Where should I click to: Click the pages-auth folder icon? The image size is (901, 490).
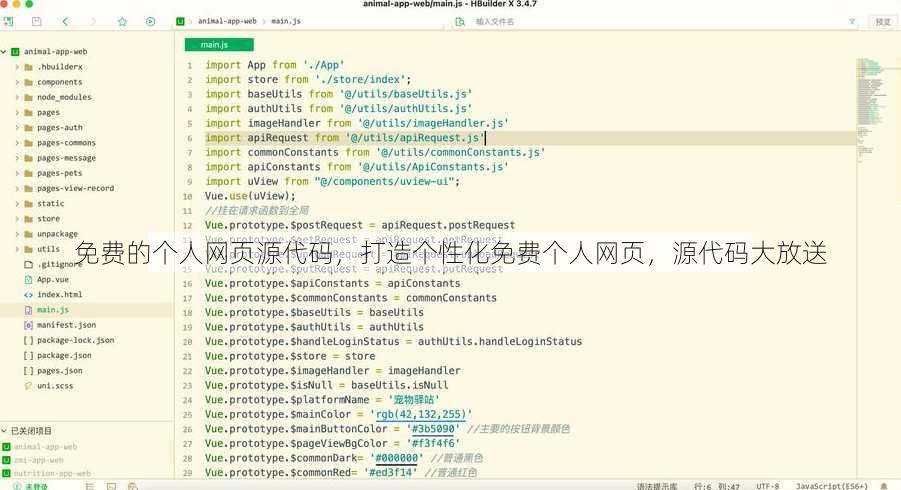click(28, 128)
